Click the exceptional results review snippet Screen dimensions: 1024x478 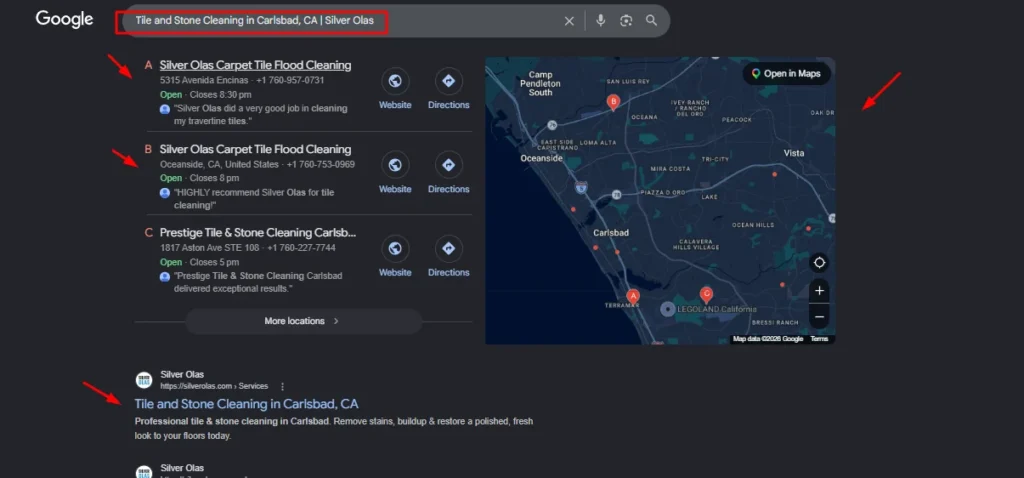tap(258, 282)
